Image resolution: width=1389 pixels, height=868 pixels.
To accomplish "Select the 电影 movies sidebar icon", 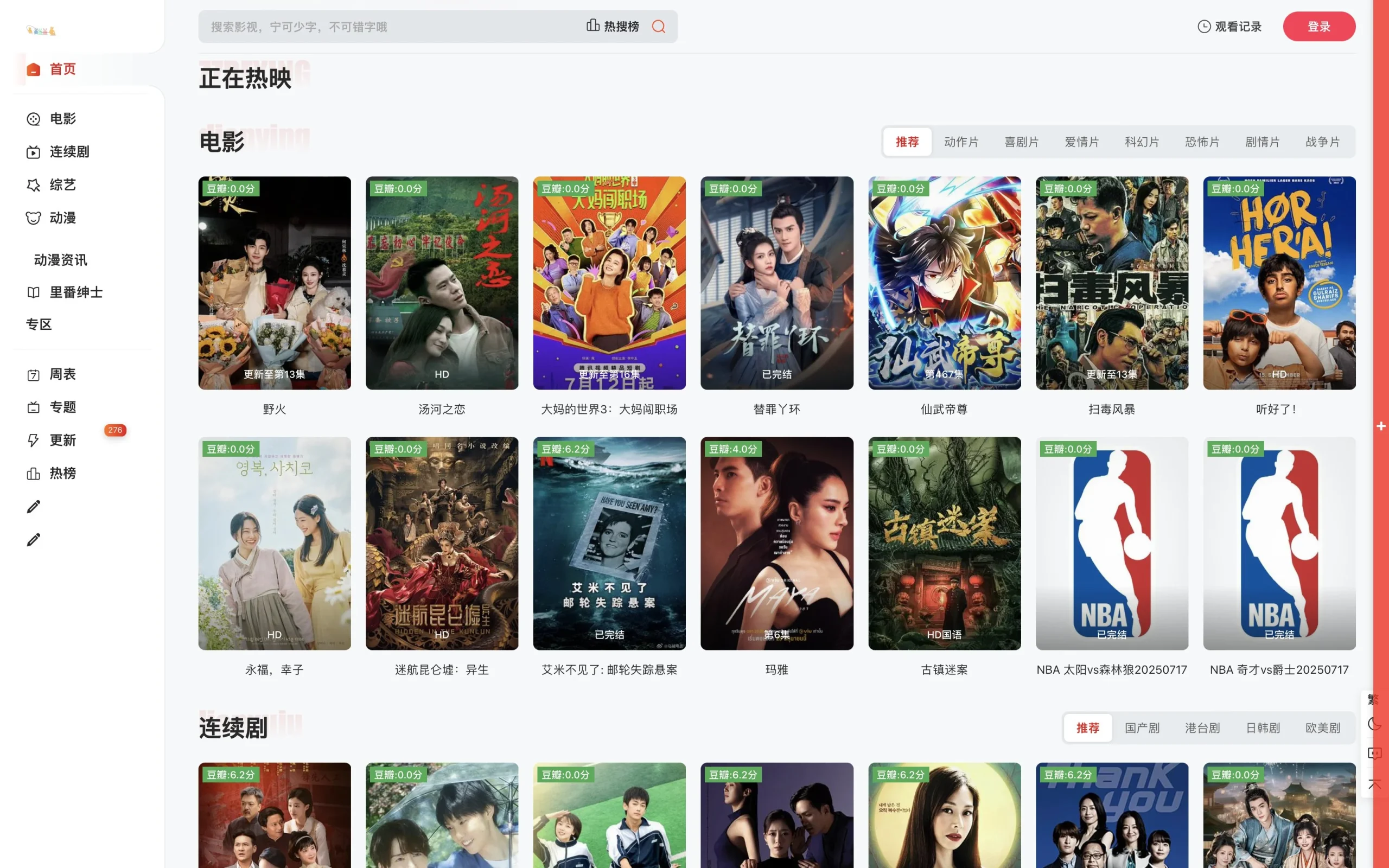I will [33, 119].
